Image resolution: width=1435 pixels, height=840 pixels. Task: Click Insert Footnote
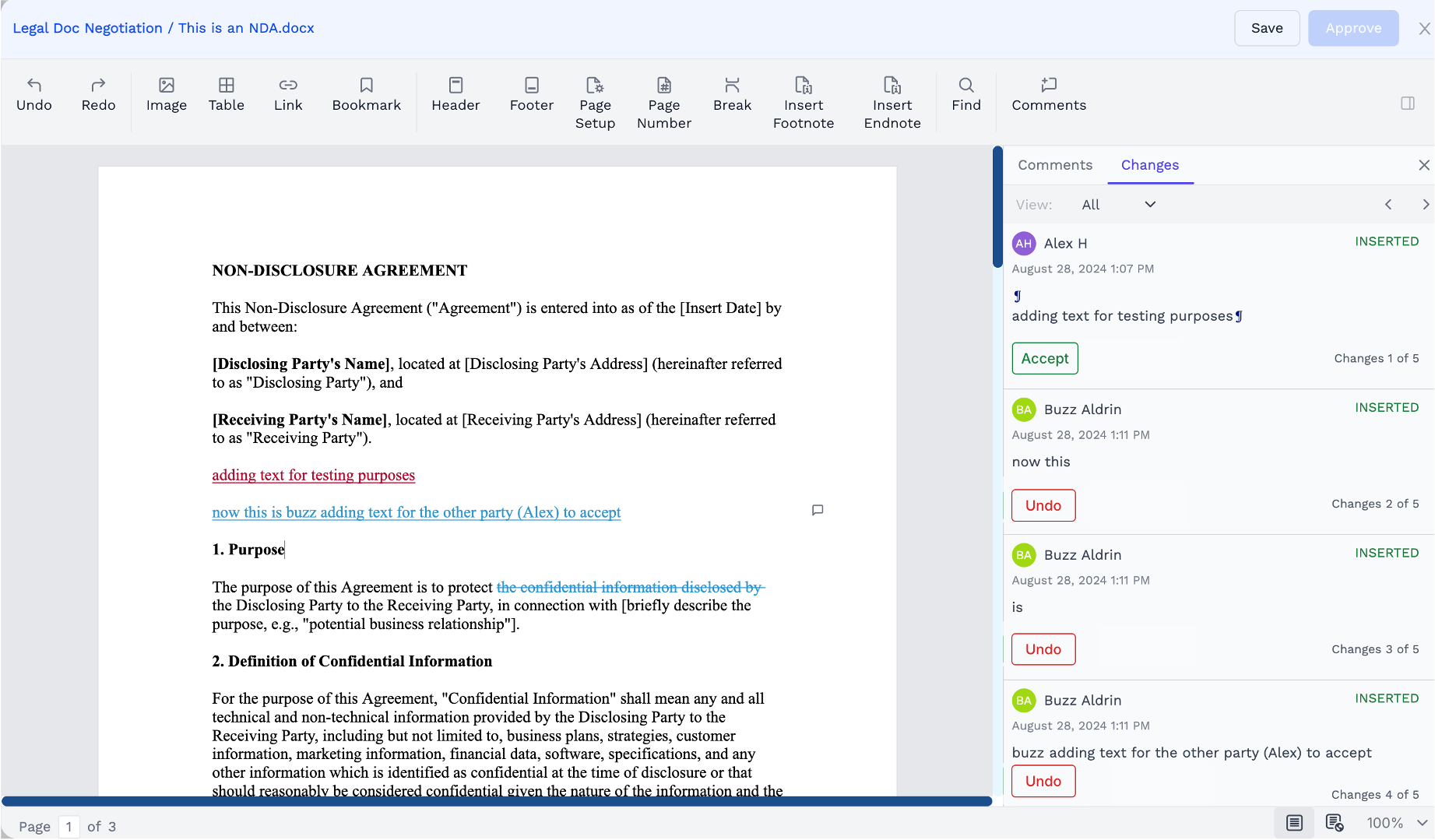coord(804,103)
